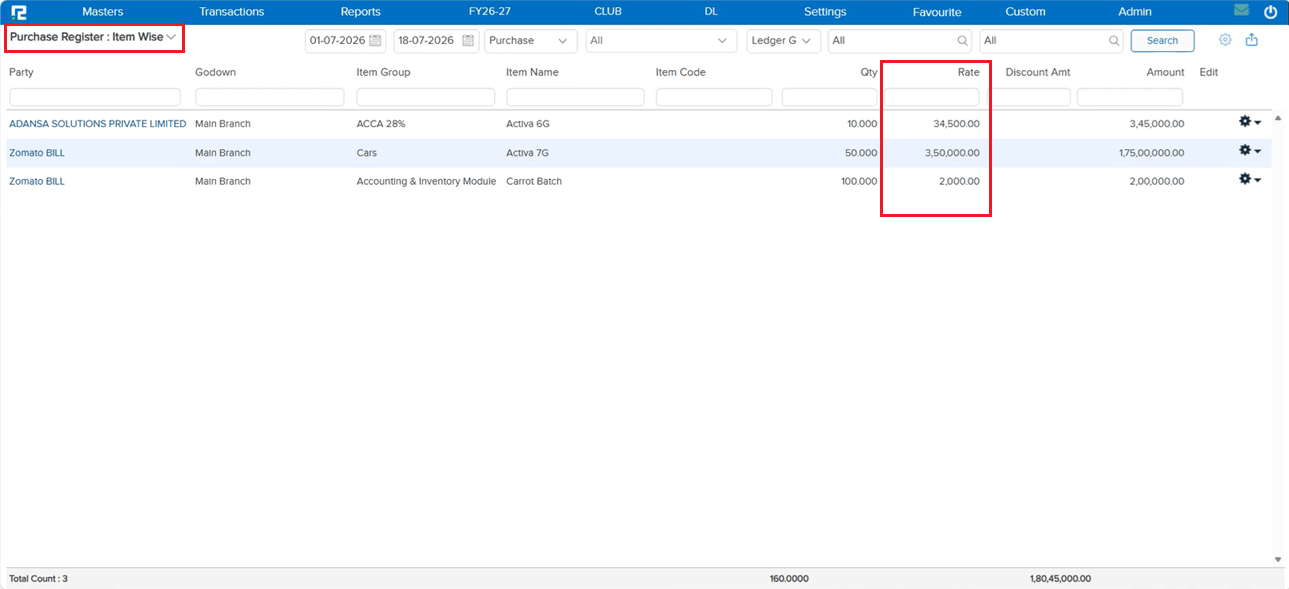Click CLUB in top bar
The height and width of the screenshot is (589, 1289).
point(608,12)
